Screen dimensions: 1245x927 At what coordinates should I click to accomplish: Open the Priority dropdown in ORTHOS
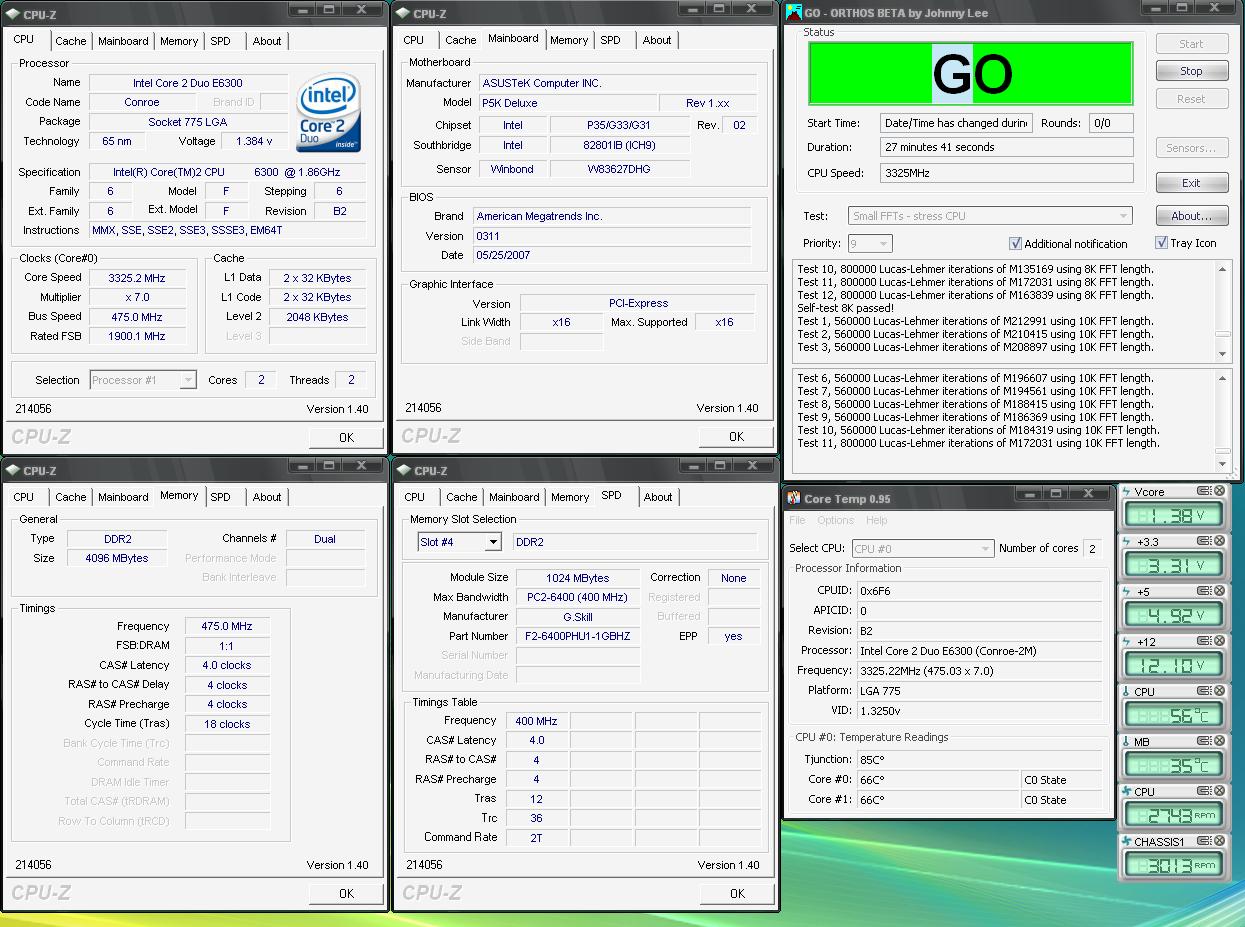coord(869,243)
